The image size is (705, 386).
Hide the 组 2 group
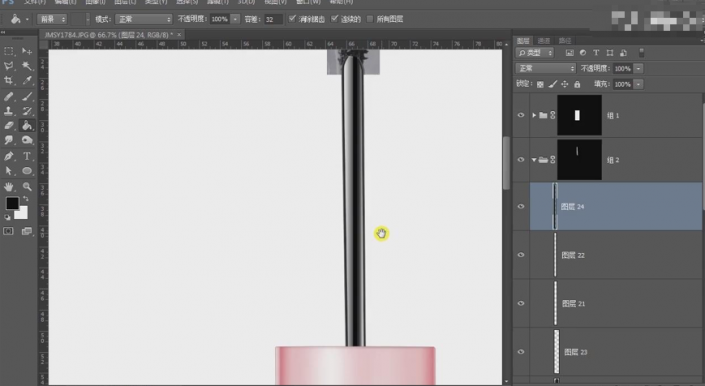click(x=521, y=160)
